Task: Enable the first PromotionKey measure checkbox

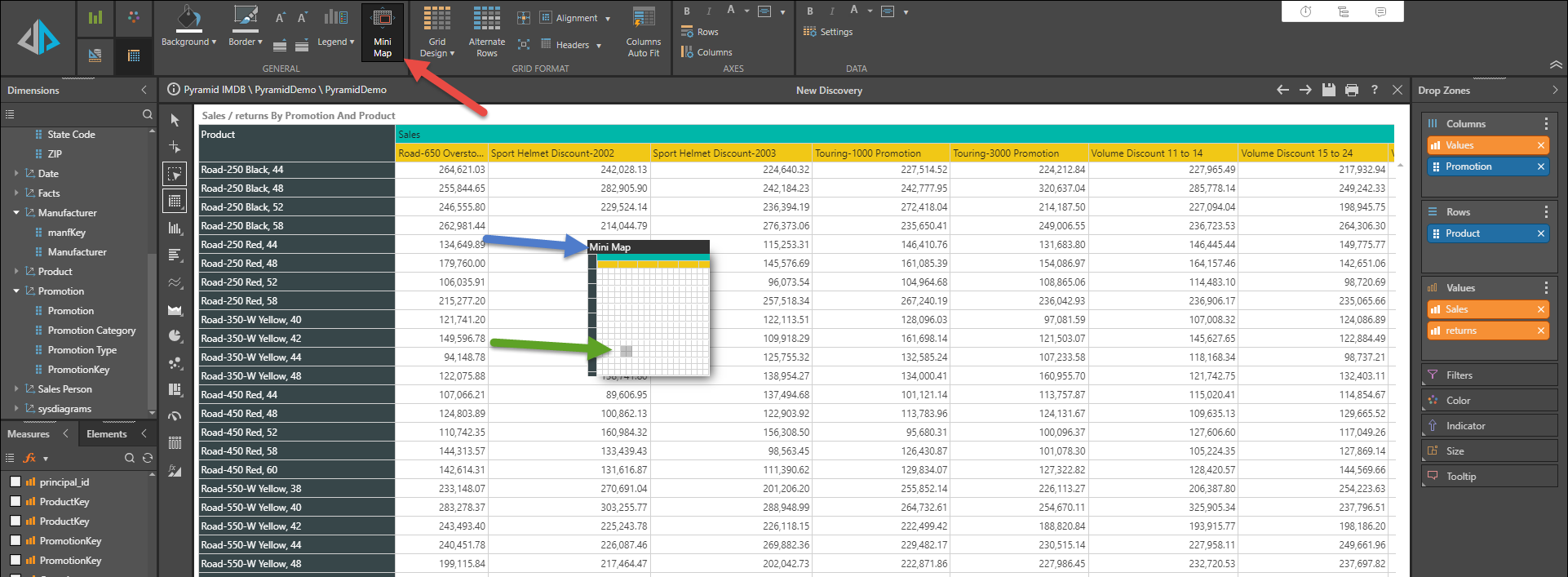Action: click(x=16, y=541)
